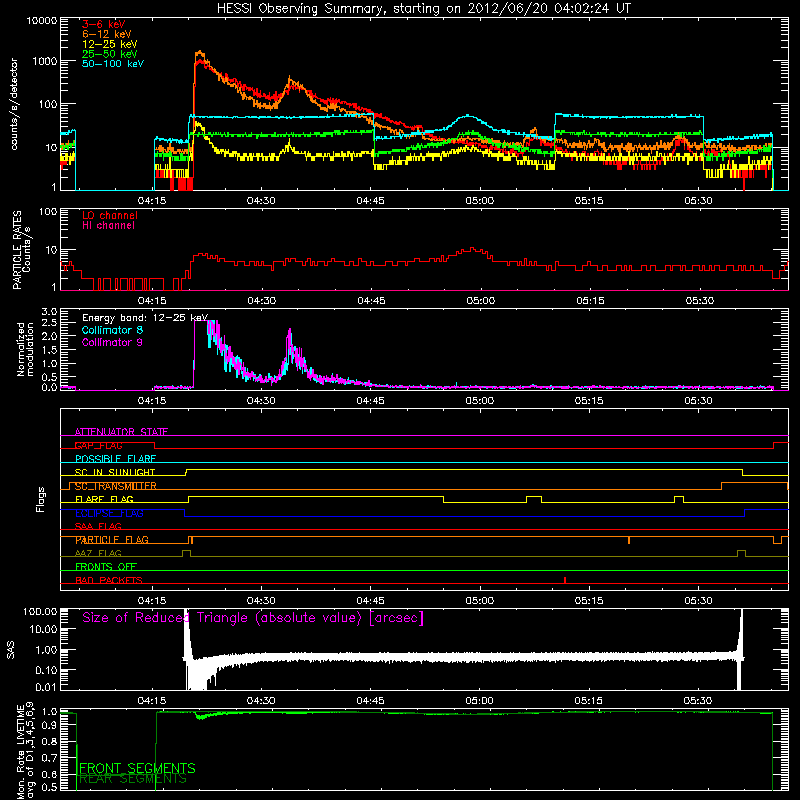Select the HI channel legend label
800x800 pixels.
108,226
